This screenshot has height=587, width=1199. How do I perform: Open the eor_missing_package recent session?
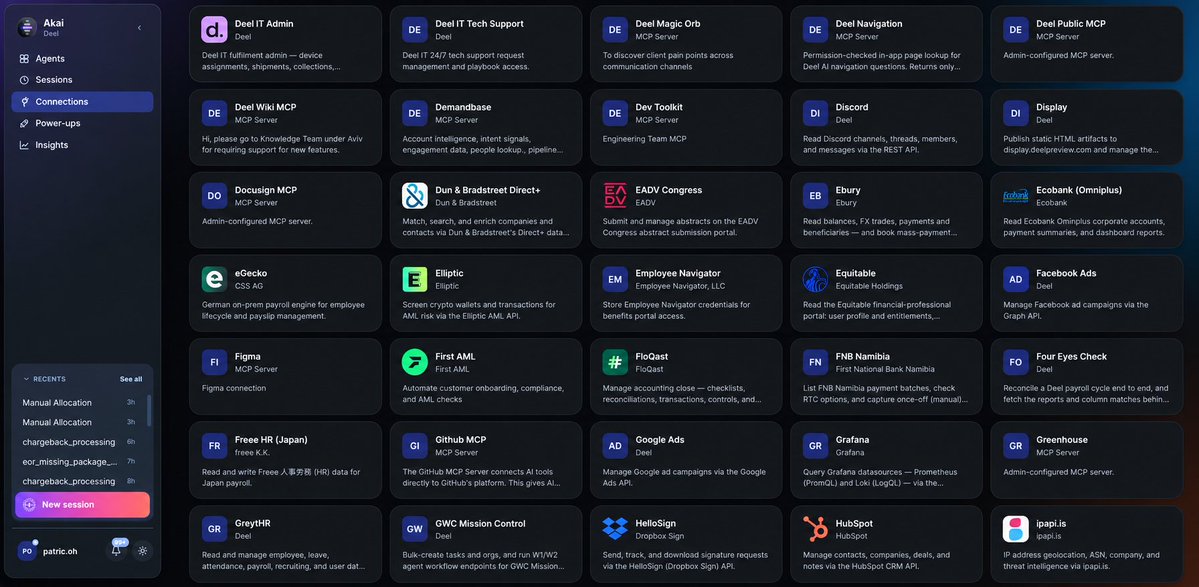coord(80,462)
